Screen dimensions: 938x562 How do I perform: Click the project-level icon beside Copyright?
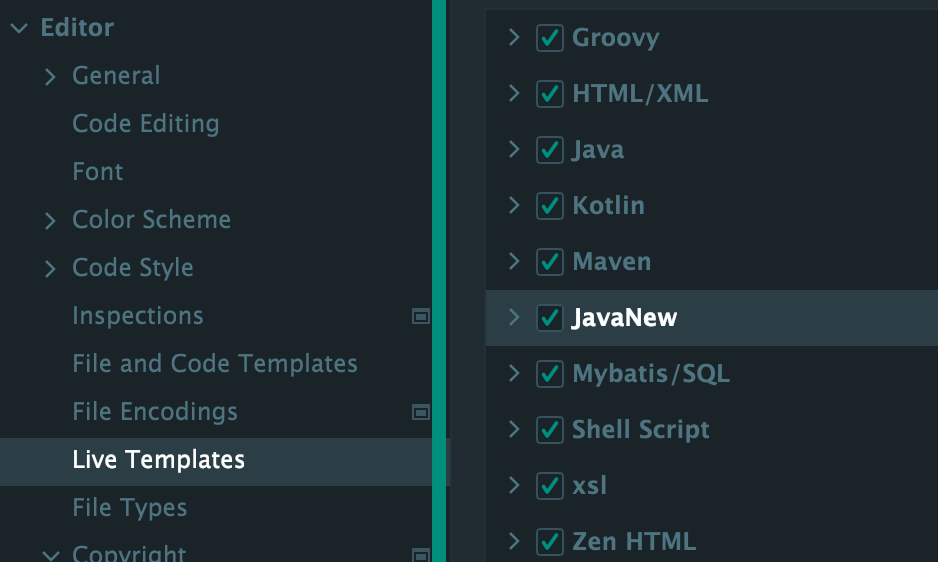tap(421, 554)
